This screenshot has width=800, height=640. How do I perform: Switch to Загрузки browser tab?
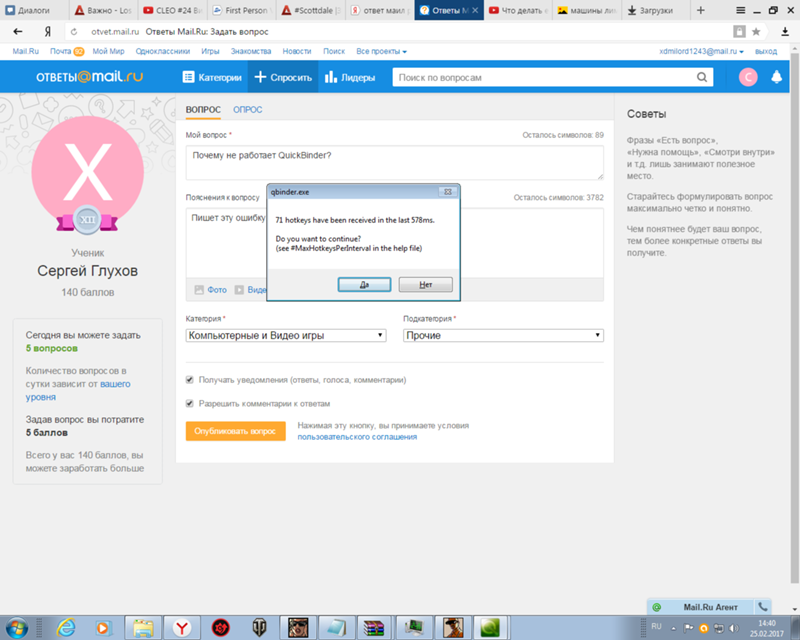656,10
